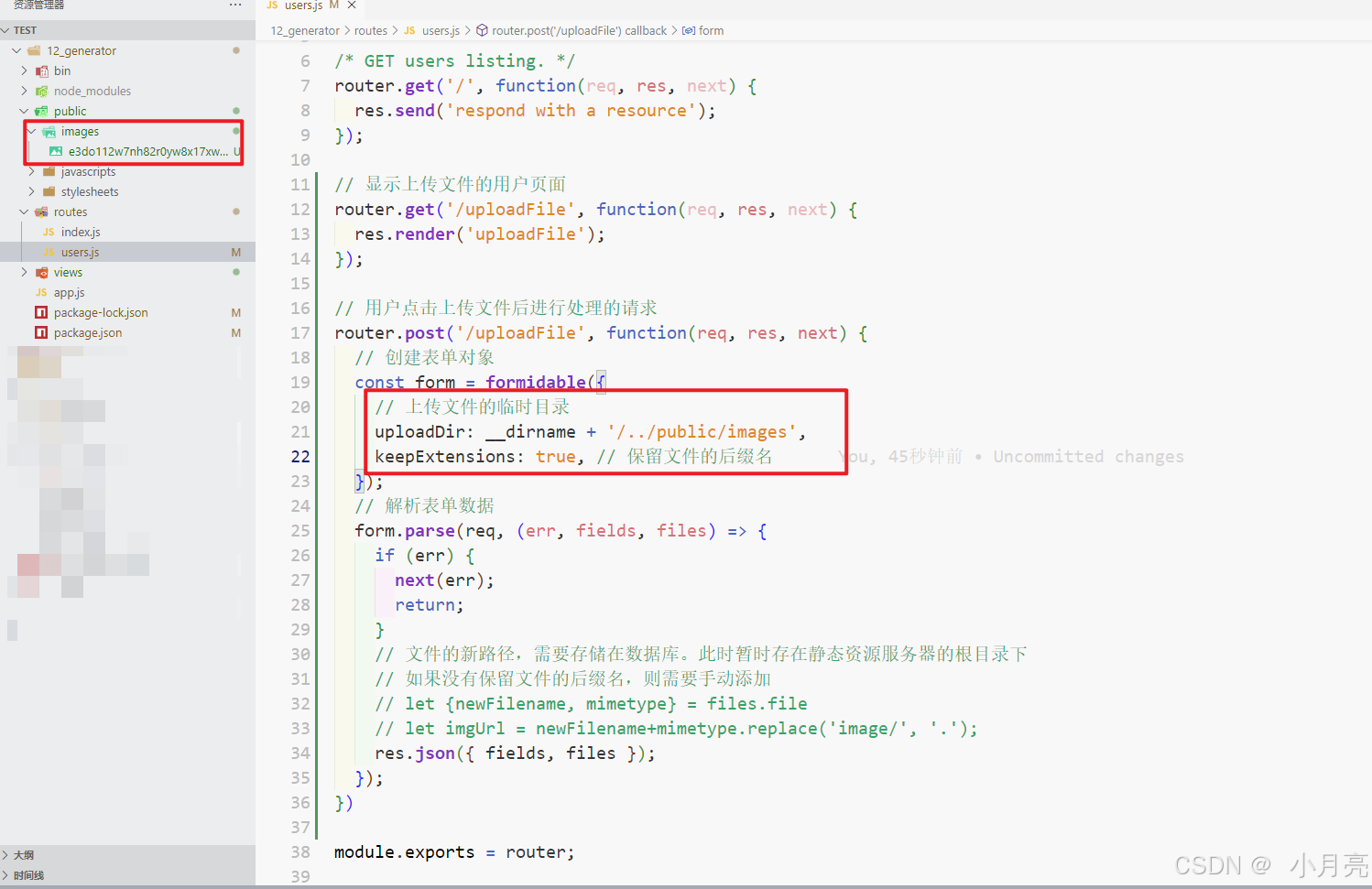Collapse the 12_generator folder chevron

pos(16,50)
